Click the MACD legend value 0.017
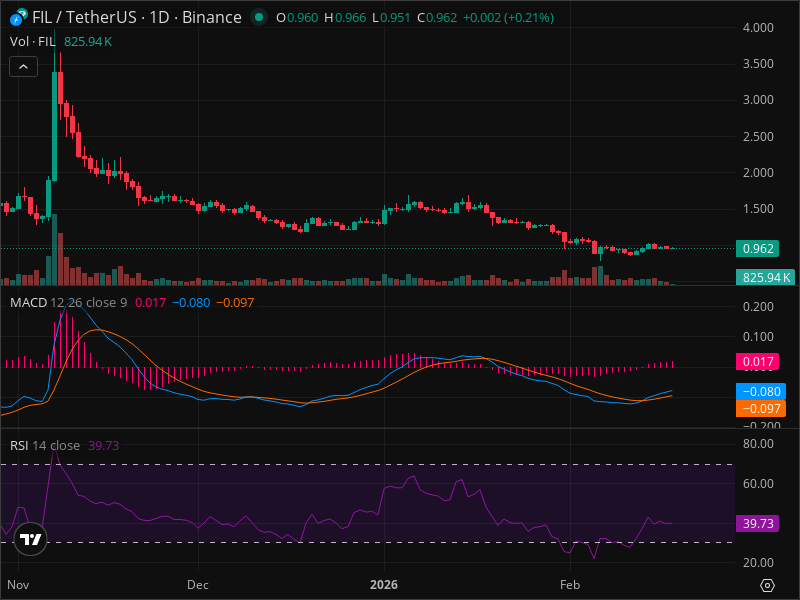Image resolution: width=800 pixels, height=600 pixels. pos(150,303)
